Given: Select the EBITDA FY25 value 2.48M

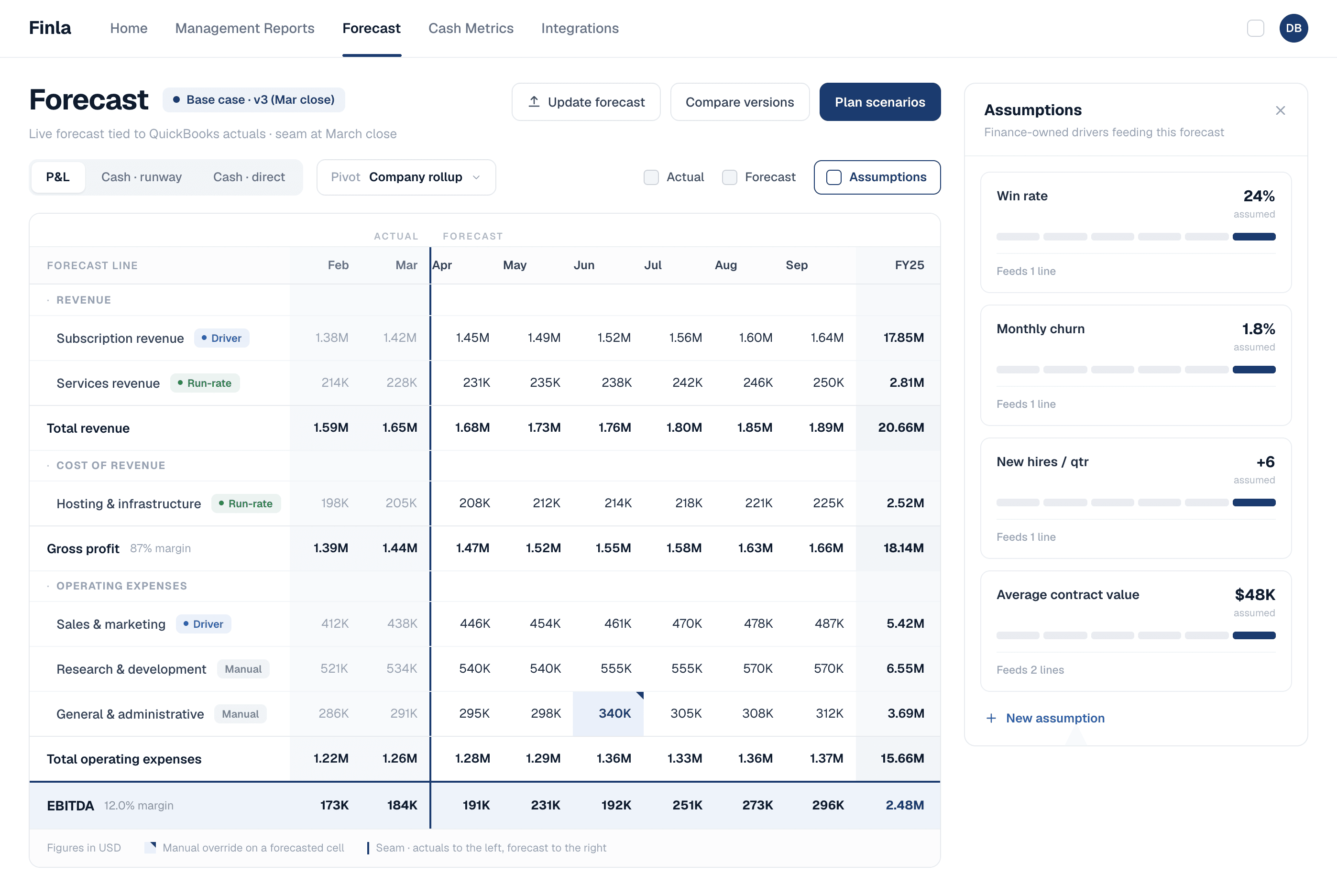Looking at the screenshot, I should (904, 805).
